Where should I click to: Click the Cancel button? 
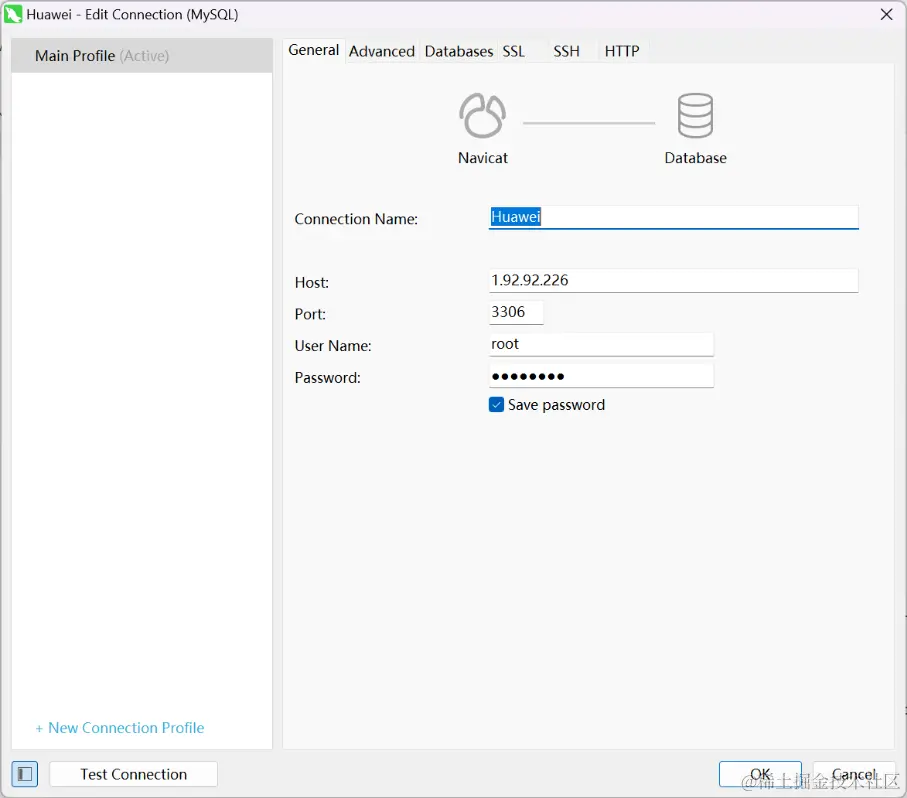coord(854,774)
